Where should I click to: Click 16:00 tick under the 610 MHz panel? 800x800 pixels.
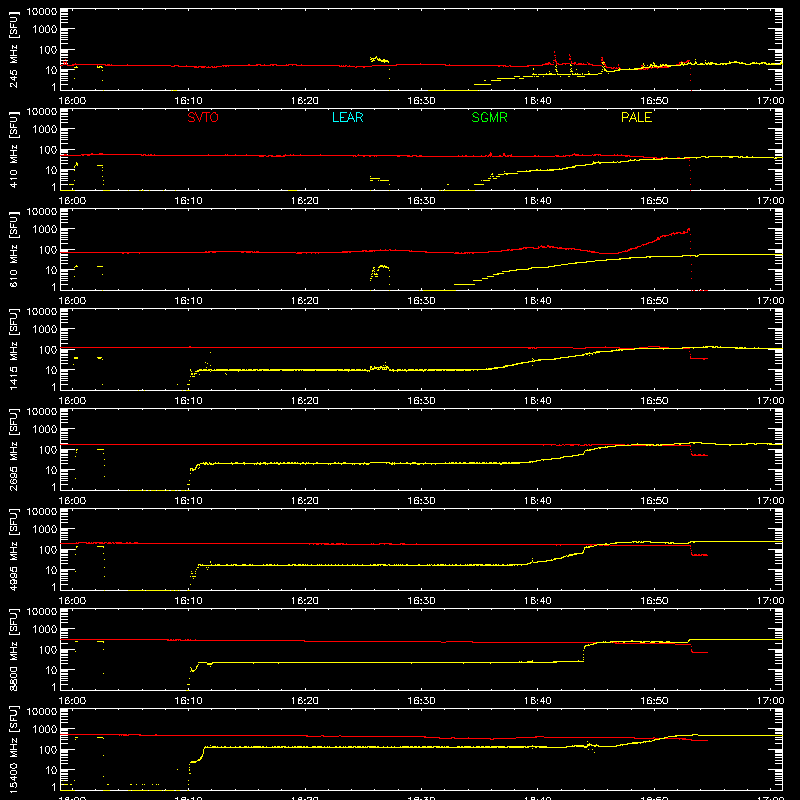(72, 301)
